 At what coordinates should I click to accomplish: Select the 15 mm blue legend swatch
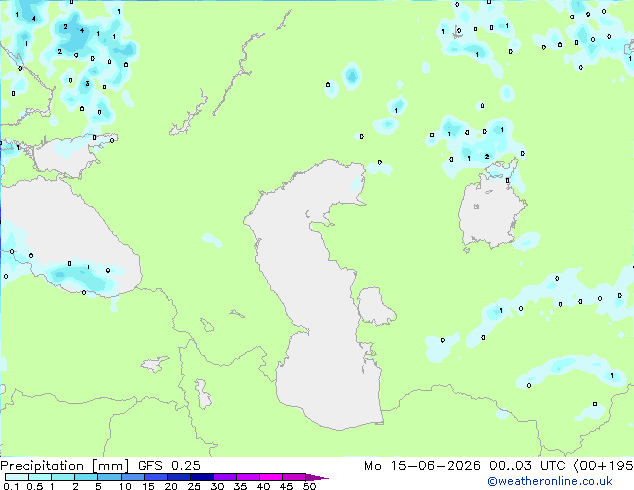pyautogui.click(x=156, y=477)
